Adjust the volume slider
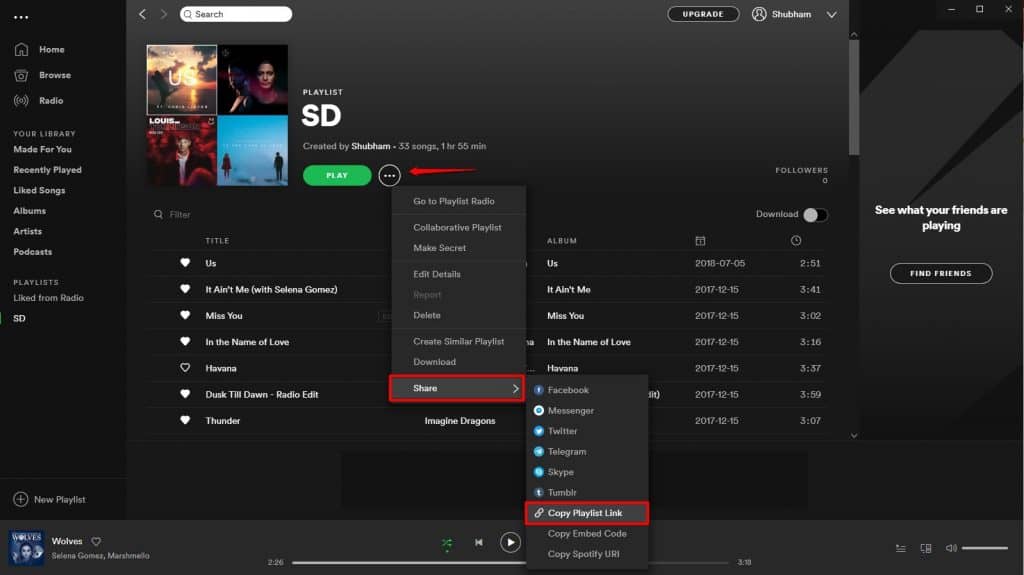This screenshot has width=1024, height=575. tap(985, 548)
